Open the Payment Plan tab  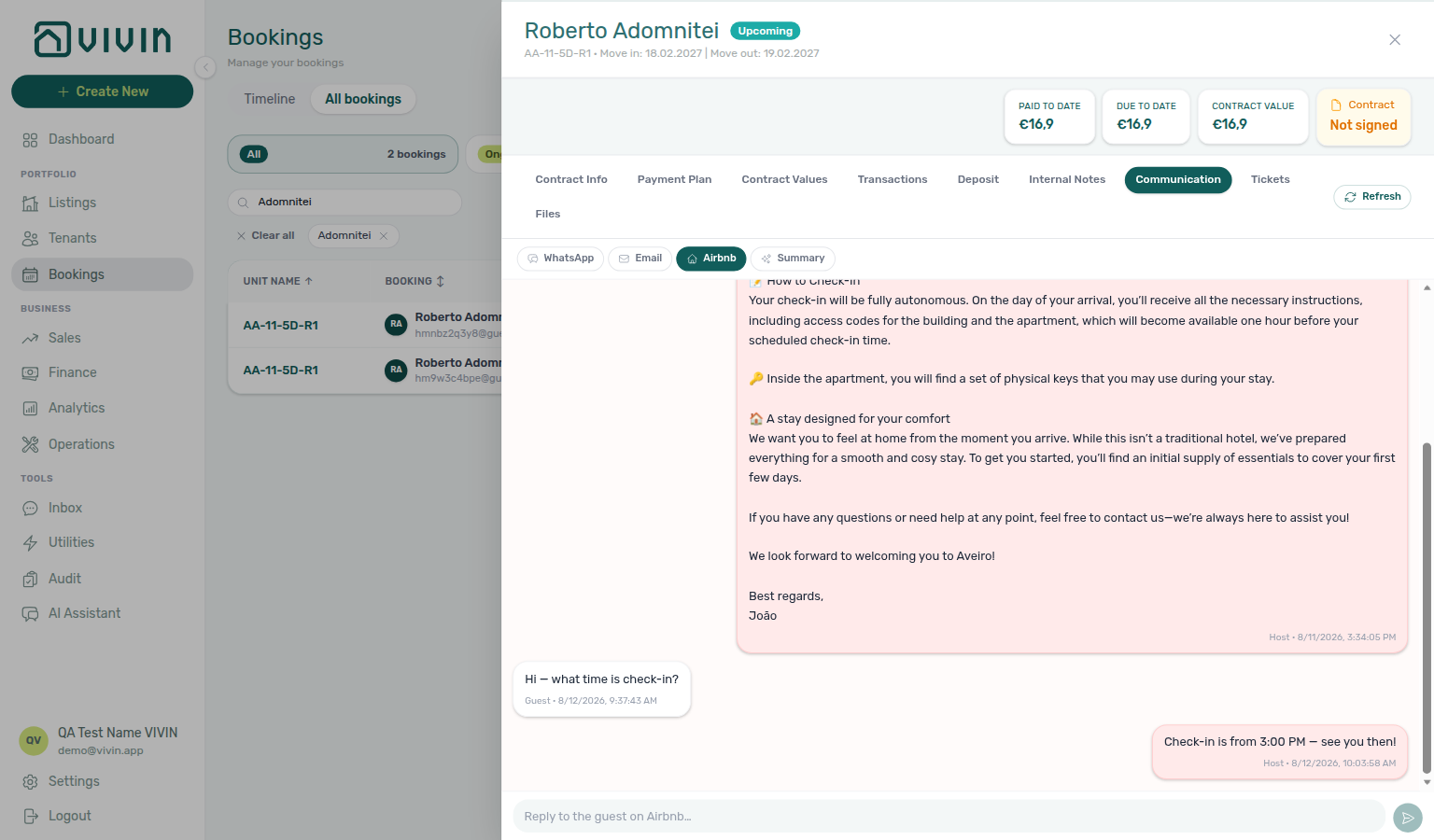point(674,180)
